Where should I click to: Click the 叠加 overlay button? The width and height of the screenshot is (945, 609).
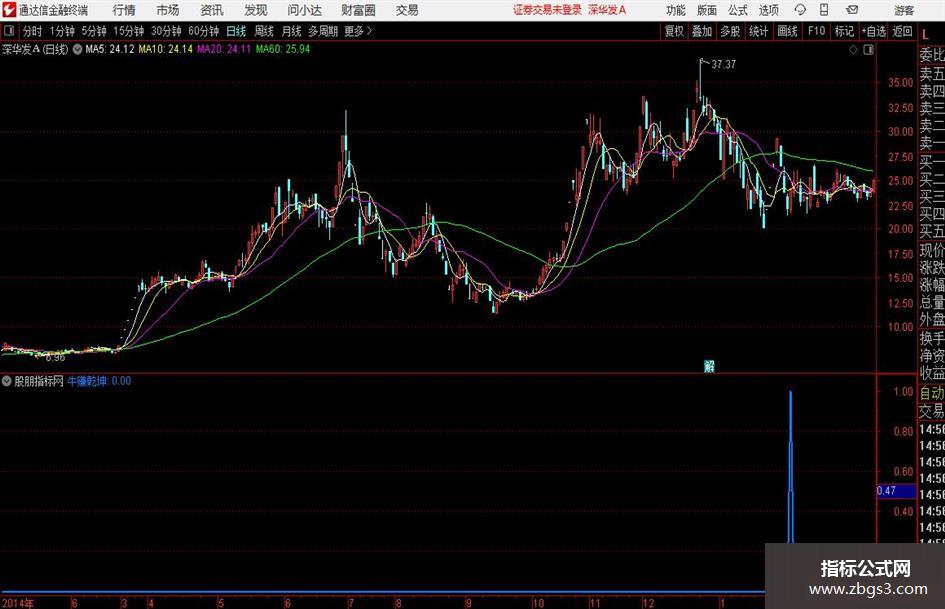coord(702,31)
